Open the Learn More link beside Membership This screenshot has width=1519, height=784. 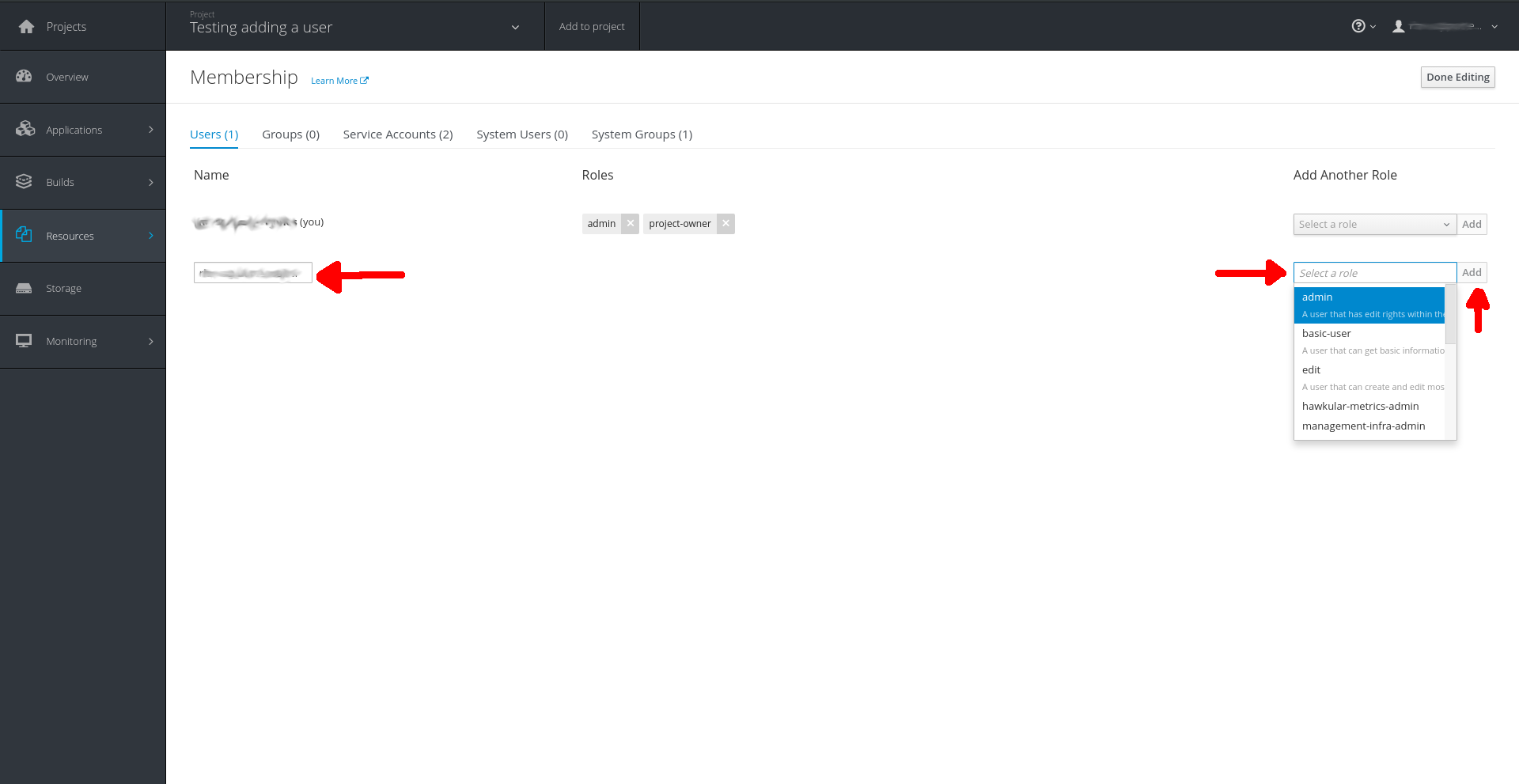[339, 80]
